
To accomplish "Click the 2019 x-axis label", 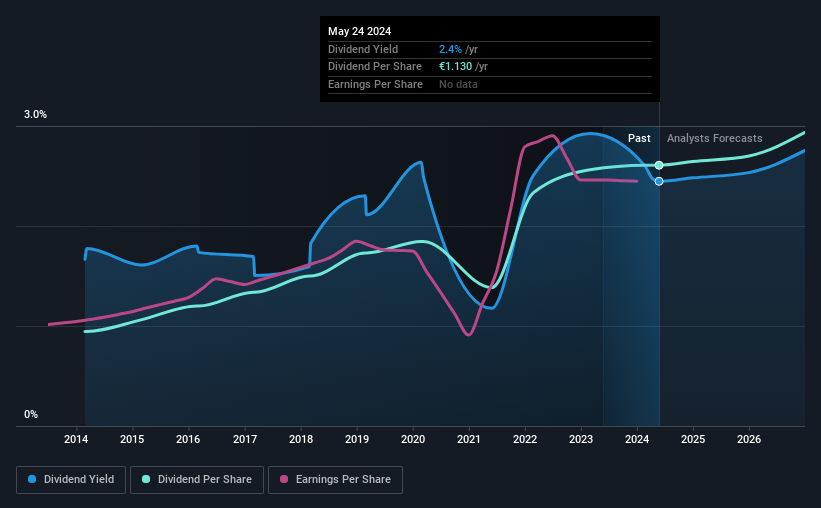I will tap(357, 439).
